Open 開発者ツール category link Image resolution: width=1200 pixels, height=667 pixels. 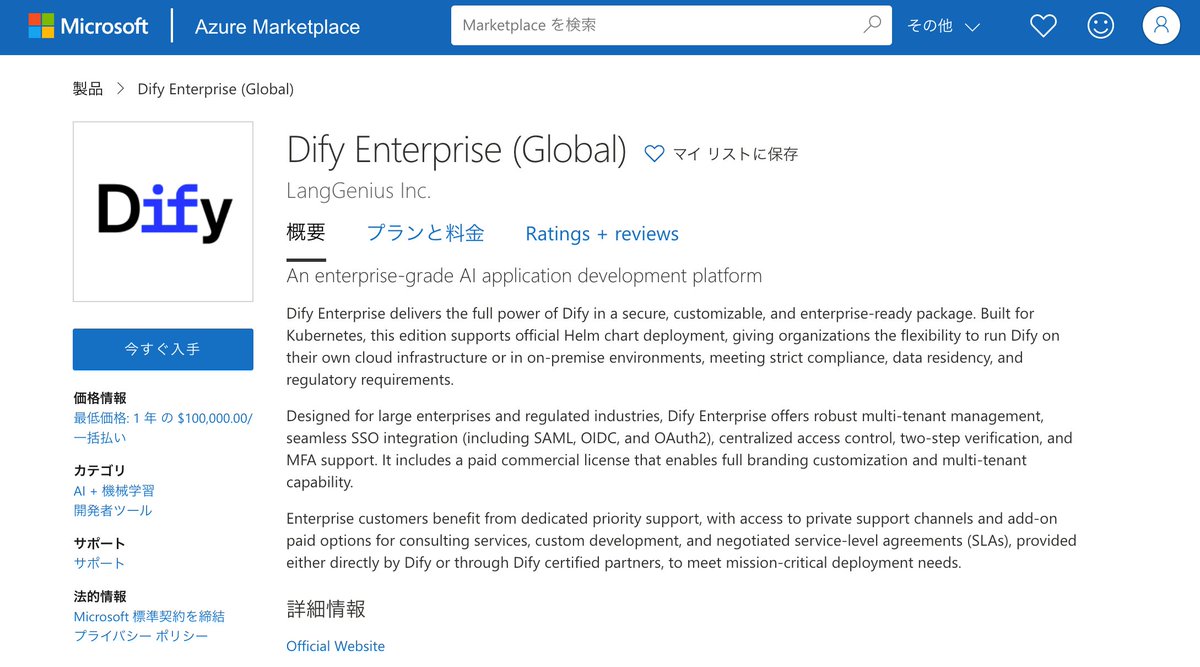[x=113, y=510]
